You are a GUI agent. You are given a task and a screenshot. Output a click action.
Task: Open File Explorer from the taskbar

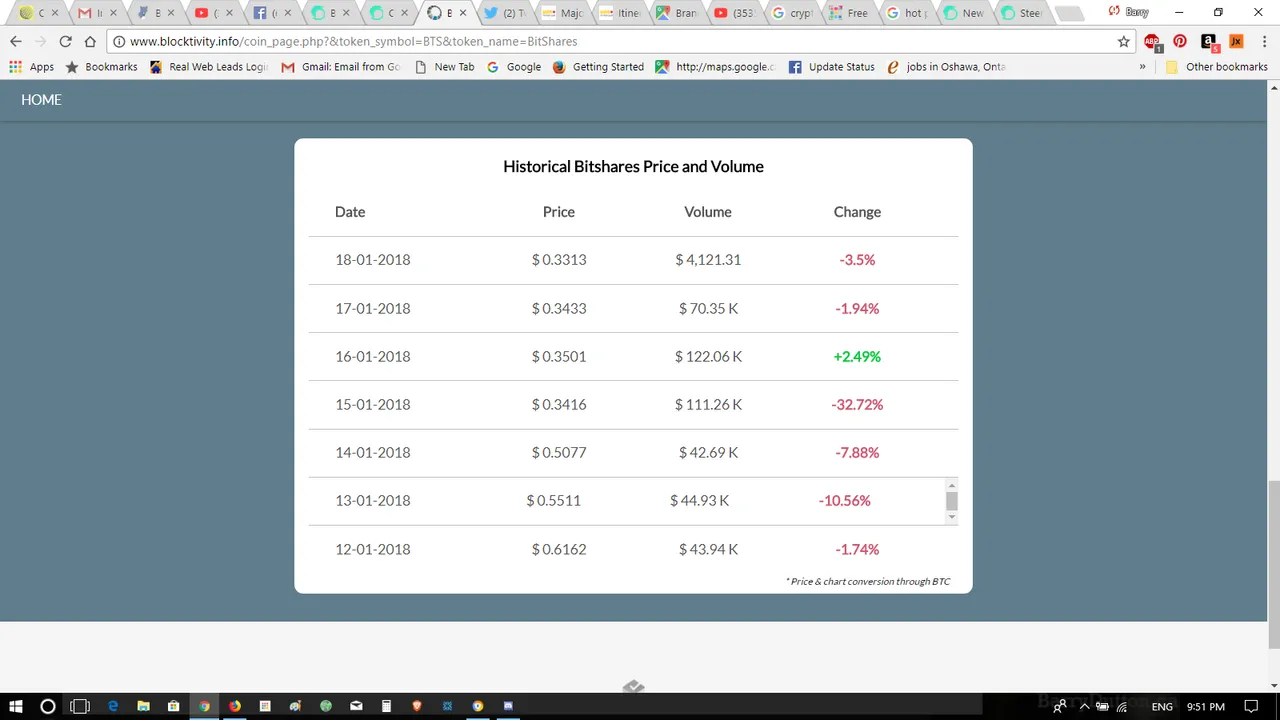(143, 706)
